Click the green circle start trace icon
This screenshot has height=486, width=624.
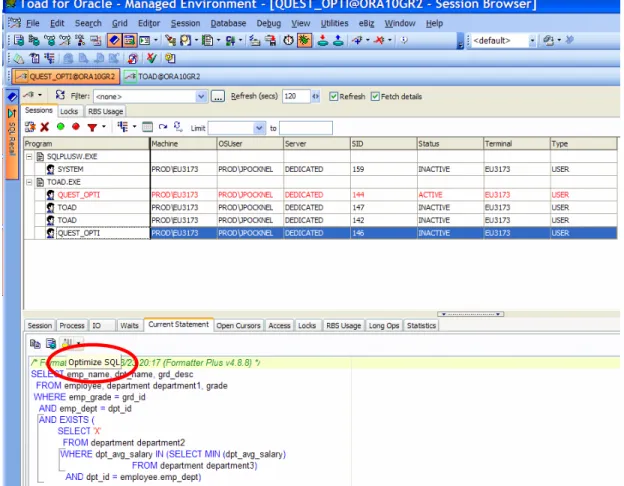(60, 127)
